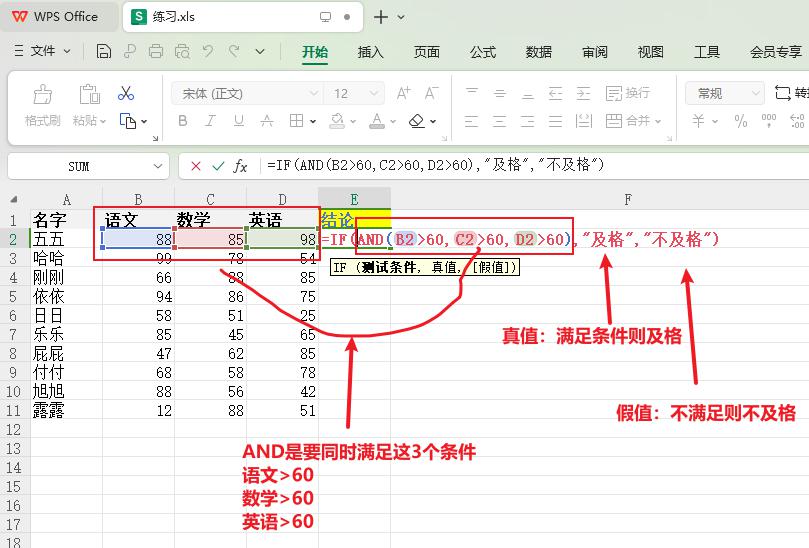Click the Clear eraser icon
This screenshot has height=548, width=809.
click(416, 121)
